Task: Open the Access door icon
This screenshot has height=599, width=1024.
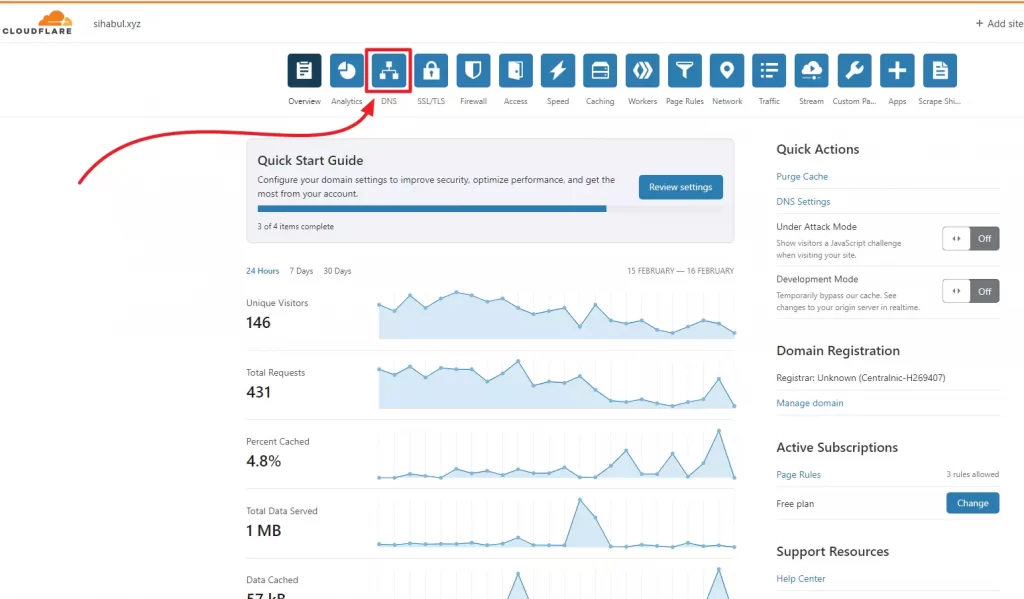Action: coord(516,71)
